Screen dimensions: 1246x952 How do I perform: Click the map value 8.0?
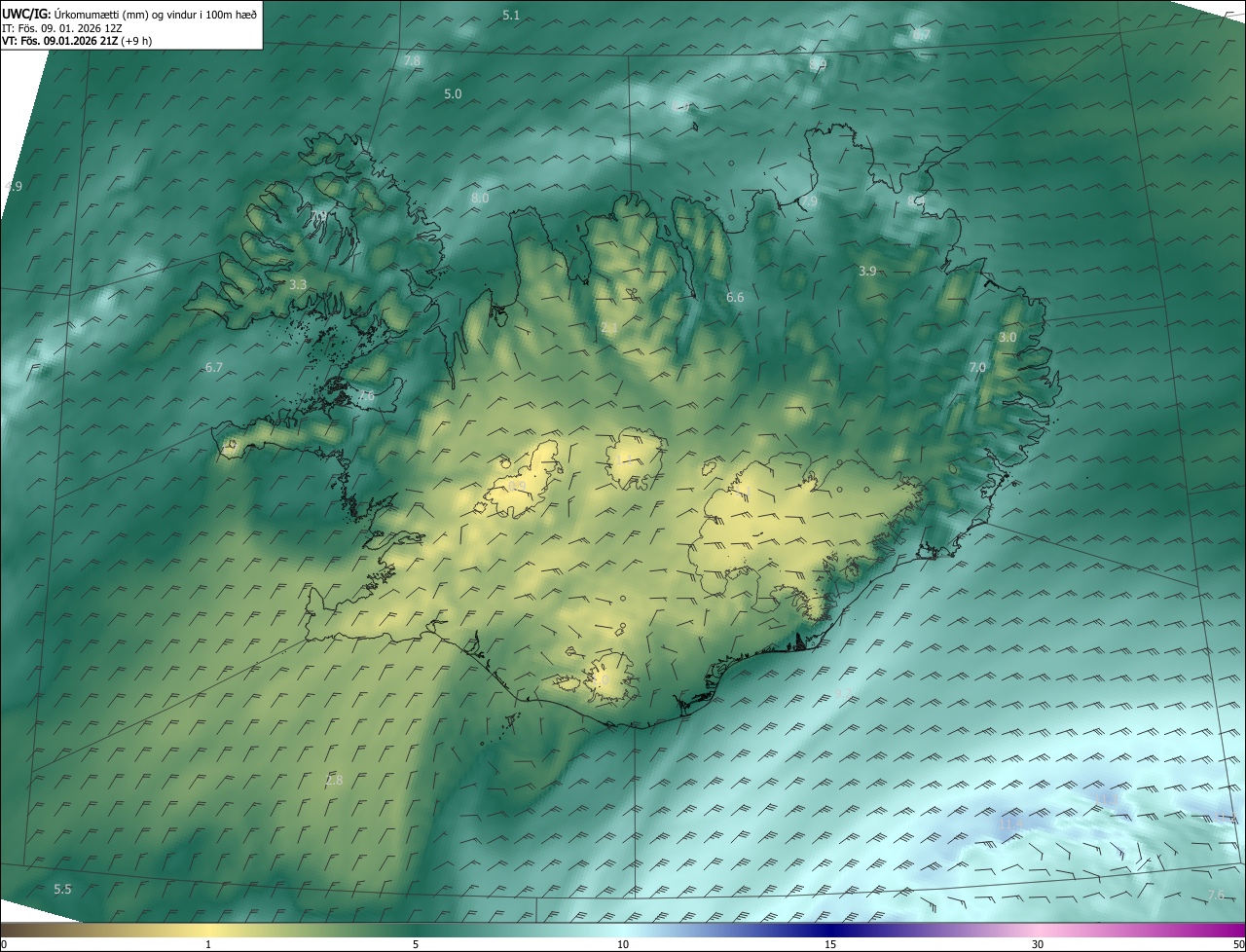[x=480, y=198]
